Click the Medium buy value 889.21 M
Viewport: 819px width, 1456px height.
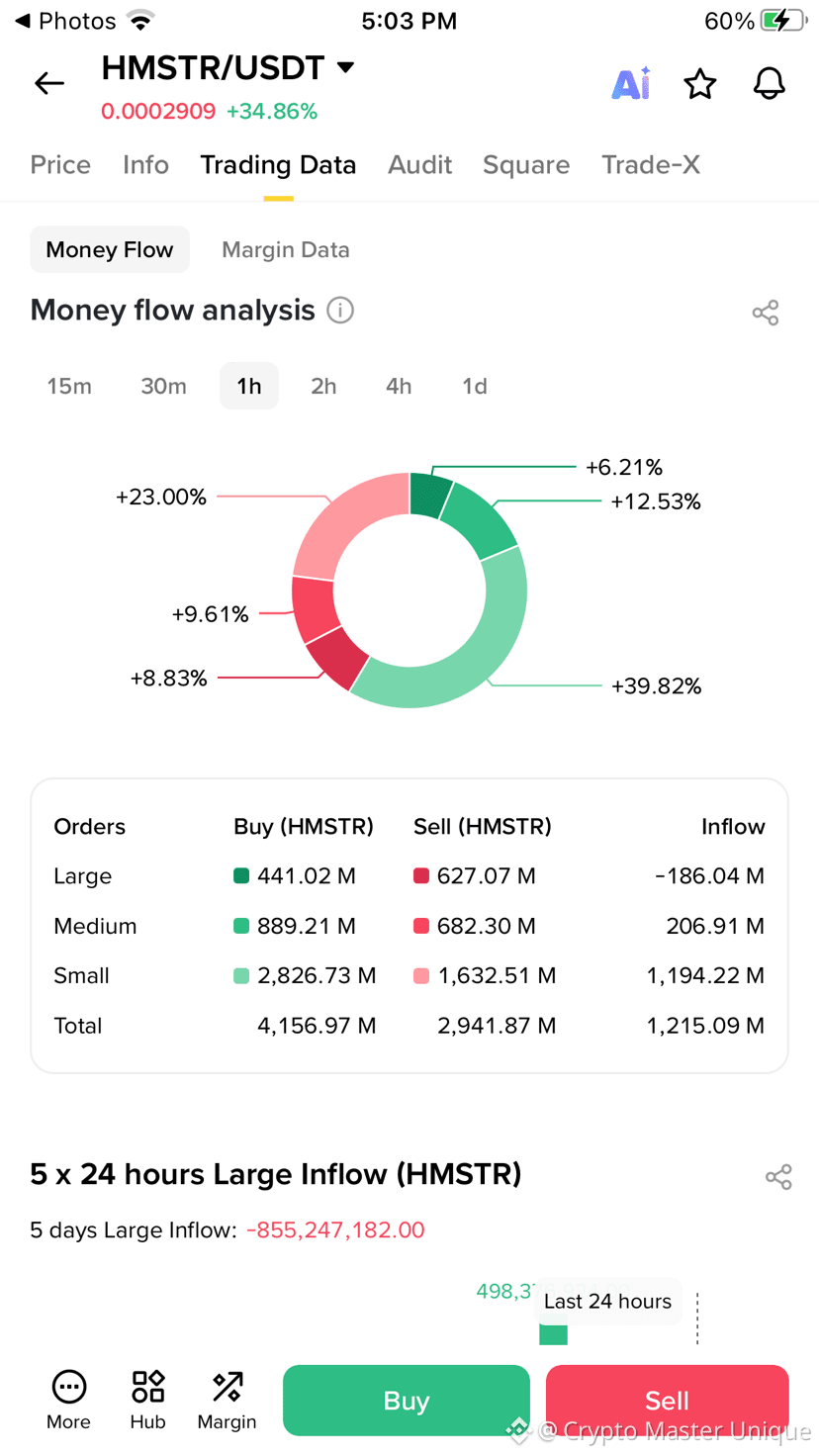tap(307, 926)
